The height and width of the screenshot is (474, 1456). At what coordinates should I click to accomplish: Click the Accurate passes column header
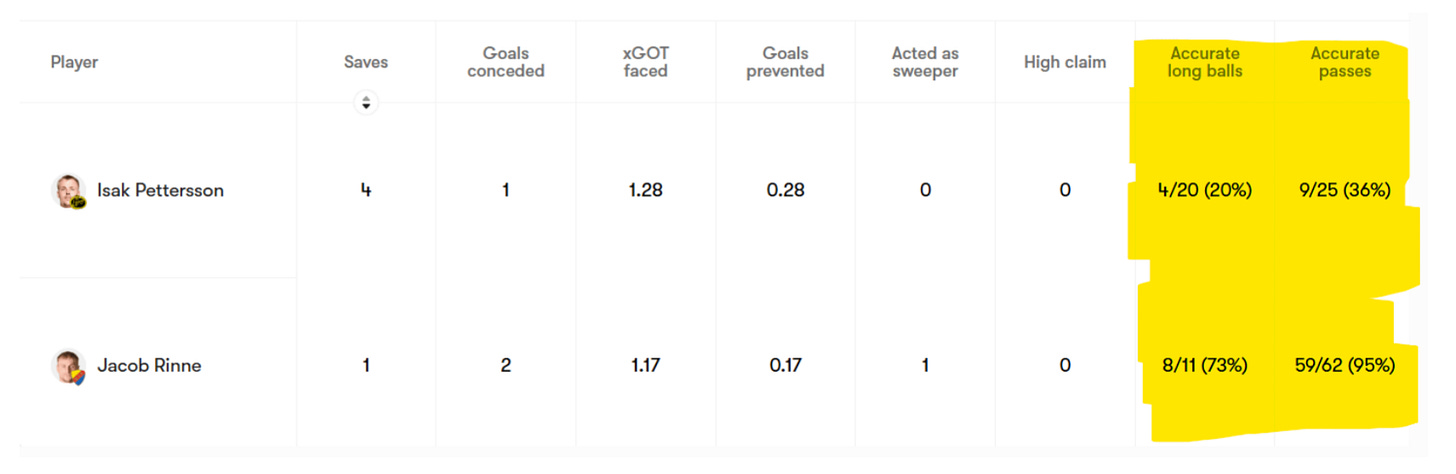[1345, 62]
